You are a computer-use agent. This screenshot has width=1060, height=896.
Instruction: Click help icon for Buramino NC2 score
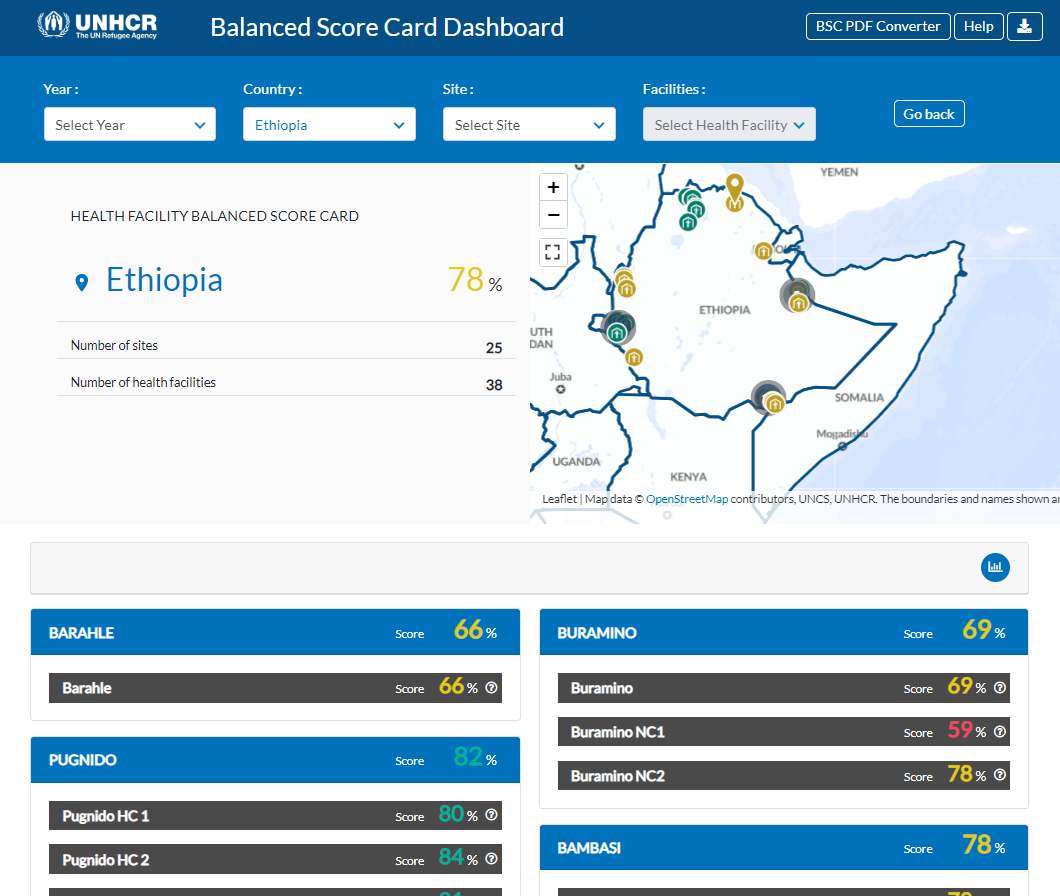1000,776
